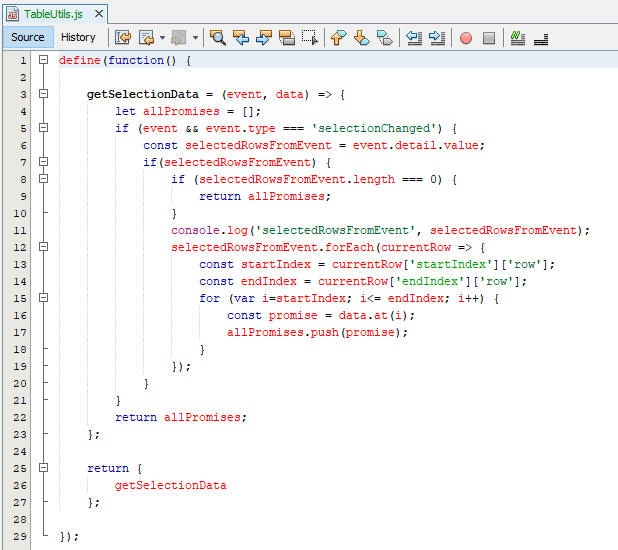Collapse the define function fold on line 1

tap(43, 60)
